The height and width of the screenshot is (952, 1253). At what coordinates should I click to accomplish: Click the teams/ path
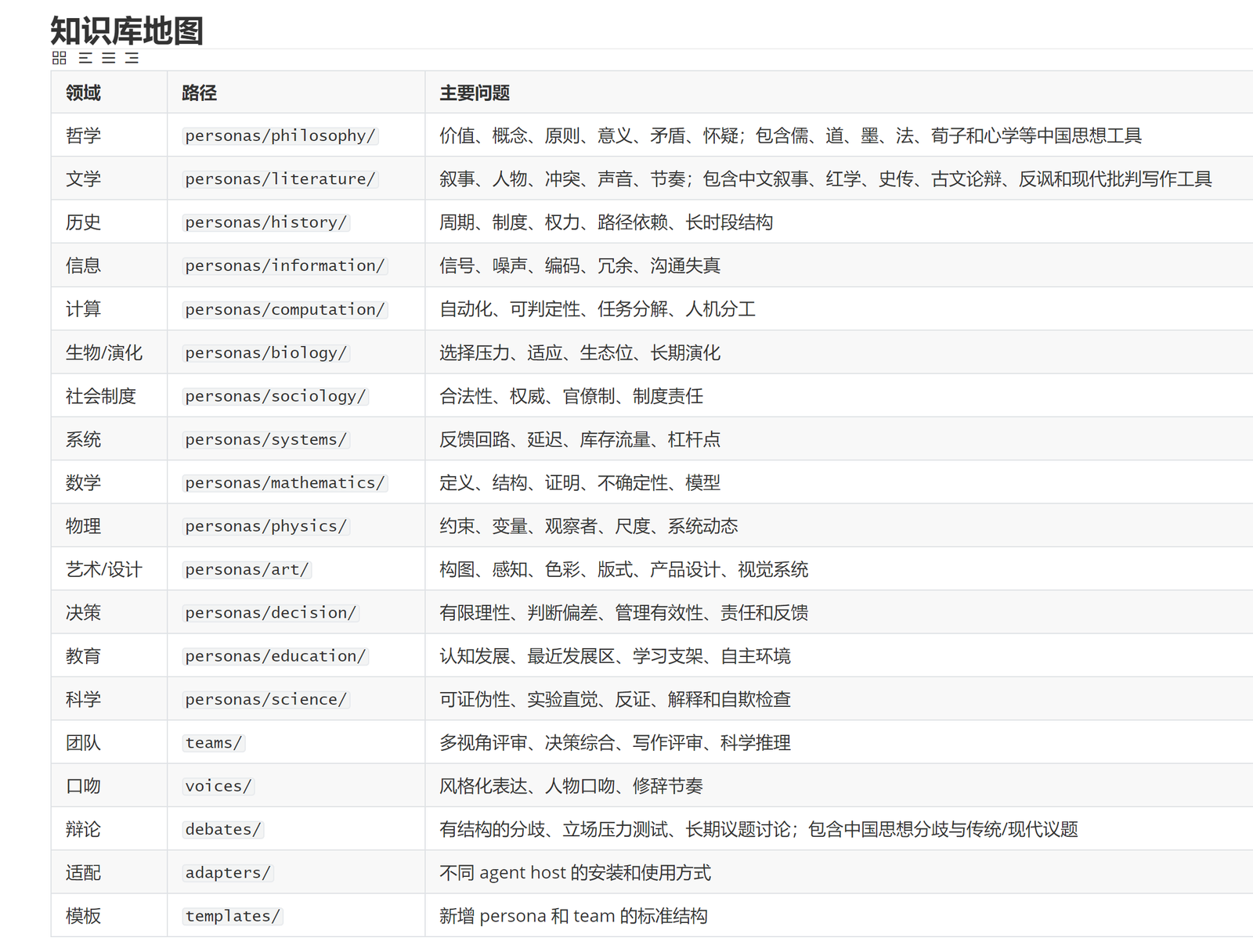[x=214, y=742]
